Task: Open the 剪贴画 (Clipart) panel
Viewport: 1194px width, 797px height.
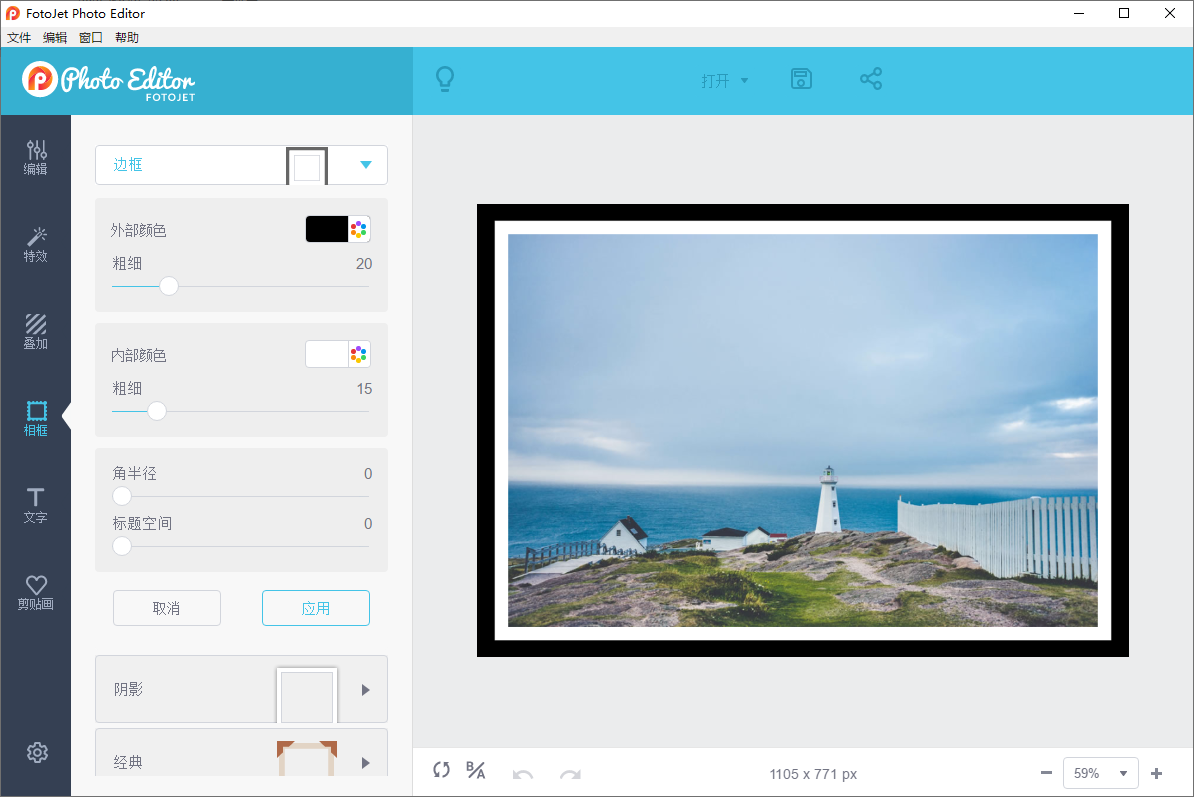Action: click(x=36, y=590)
